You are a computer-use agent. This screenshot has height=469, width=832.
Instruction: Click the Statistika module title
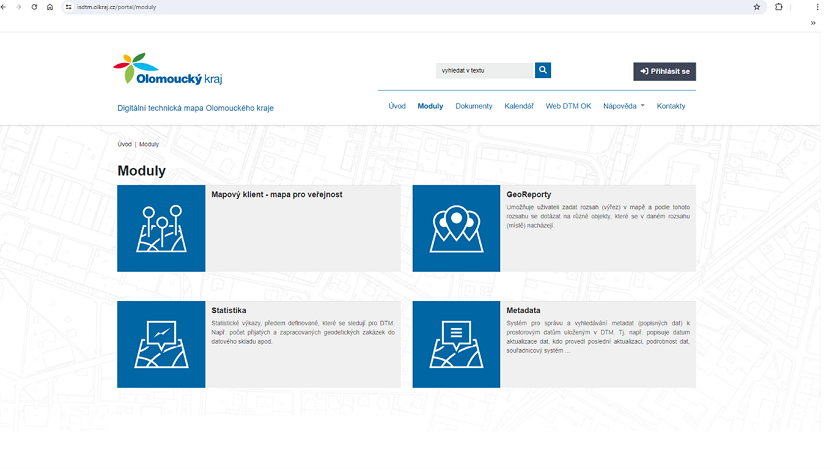229,310
